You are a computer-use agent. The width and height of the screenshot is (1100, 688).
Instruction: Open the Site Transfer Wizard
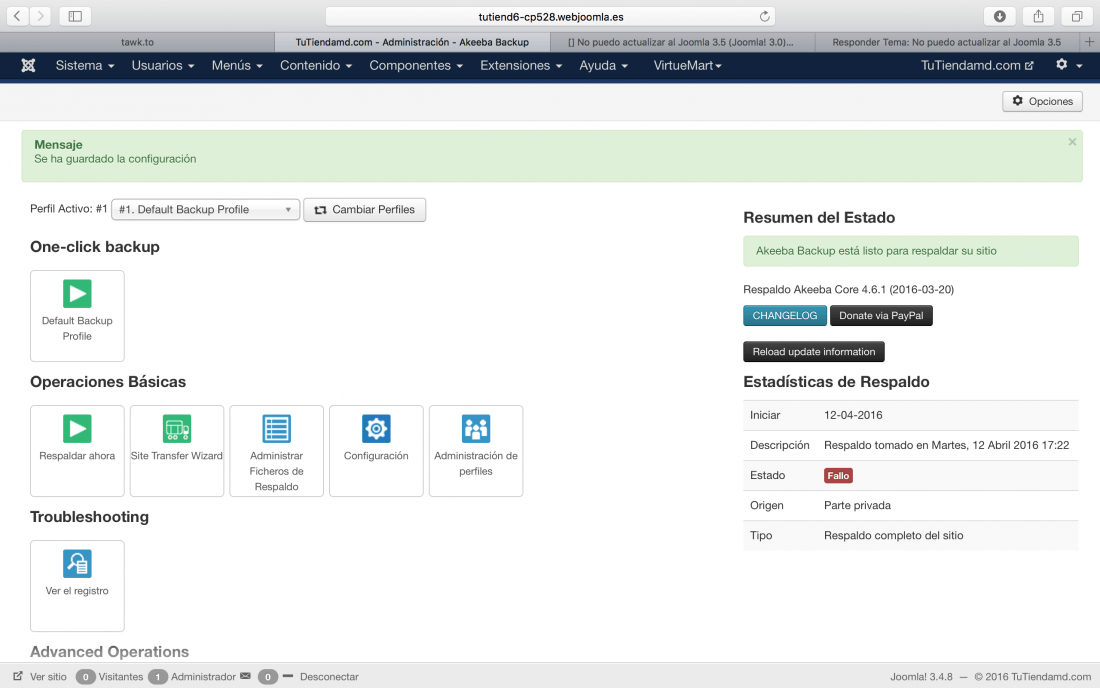177,451
